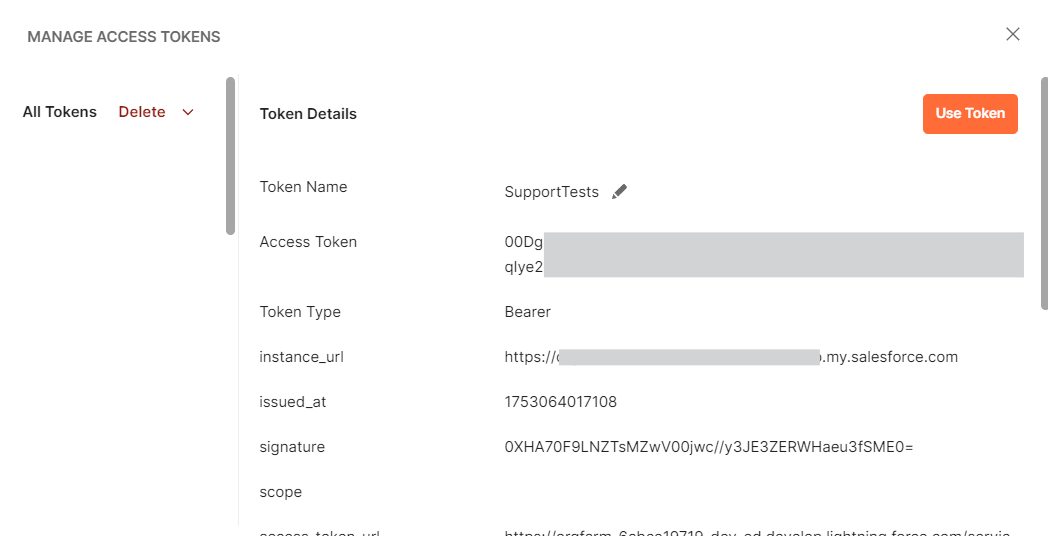Click the my.salesforce.com instance URL value

pos(731,357)
